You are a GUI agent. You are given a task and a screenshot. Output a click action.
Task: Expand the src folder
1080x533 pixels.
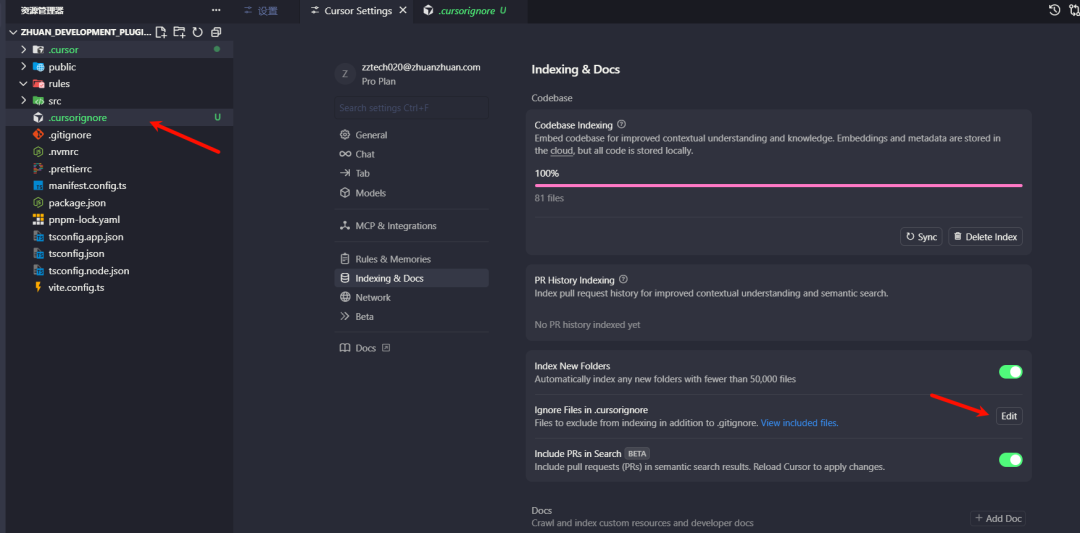[24, 101]
